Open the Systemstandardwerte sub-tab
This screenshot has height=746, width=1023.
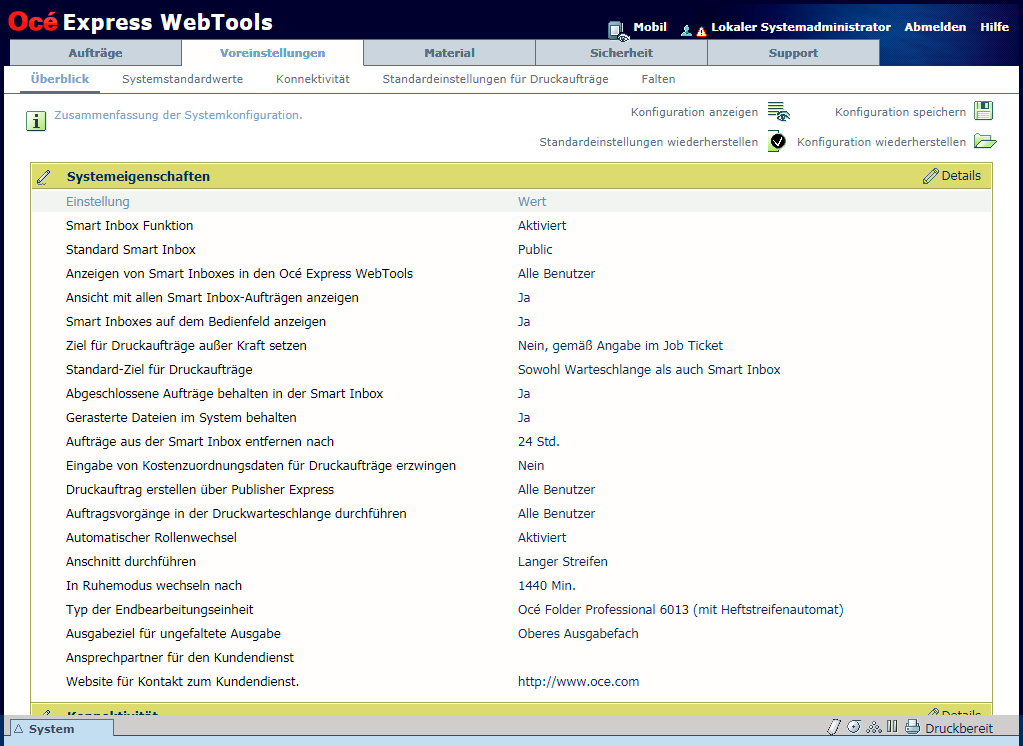pyautogui.click(x=183, y=79)
